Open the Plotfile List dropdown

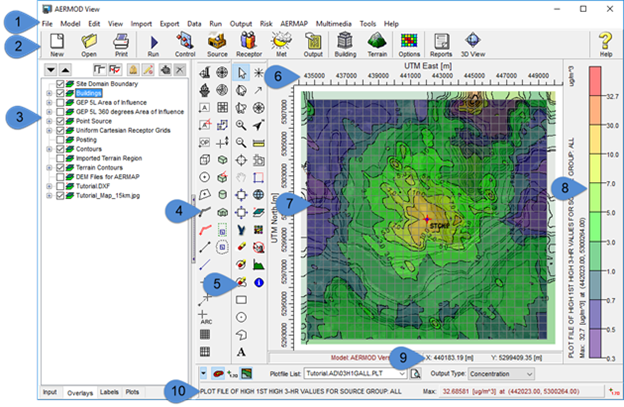(x=402, y=374)
